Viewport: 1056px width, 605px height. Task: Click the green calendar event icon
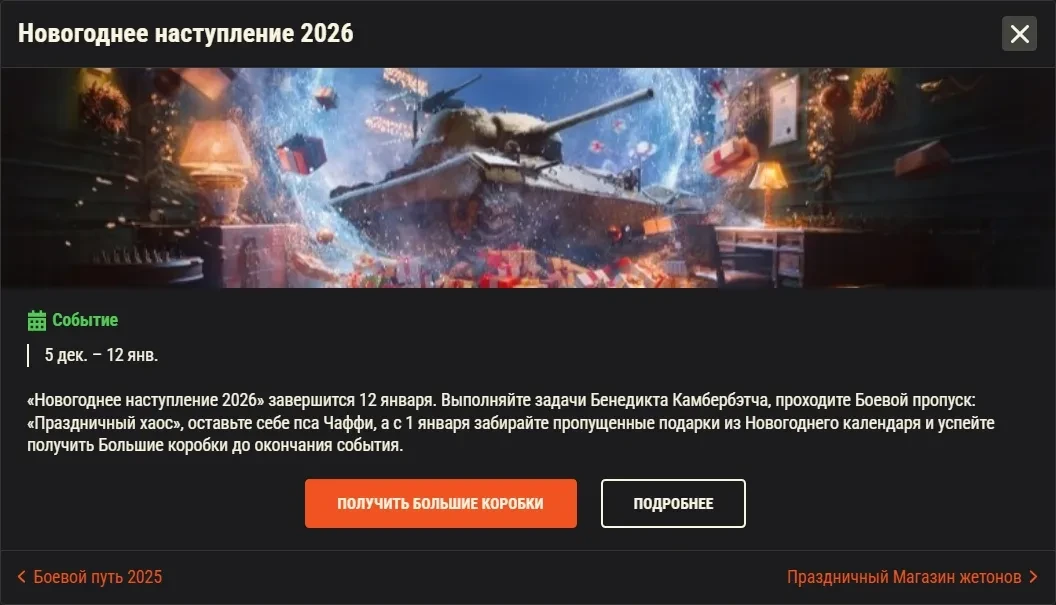(37, 321)
